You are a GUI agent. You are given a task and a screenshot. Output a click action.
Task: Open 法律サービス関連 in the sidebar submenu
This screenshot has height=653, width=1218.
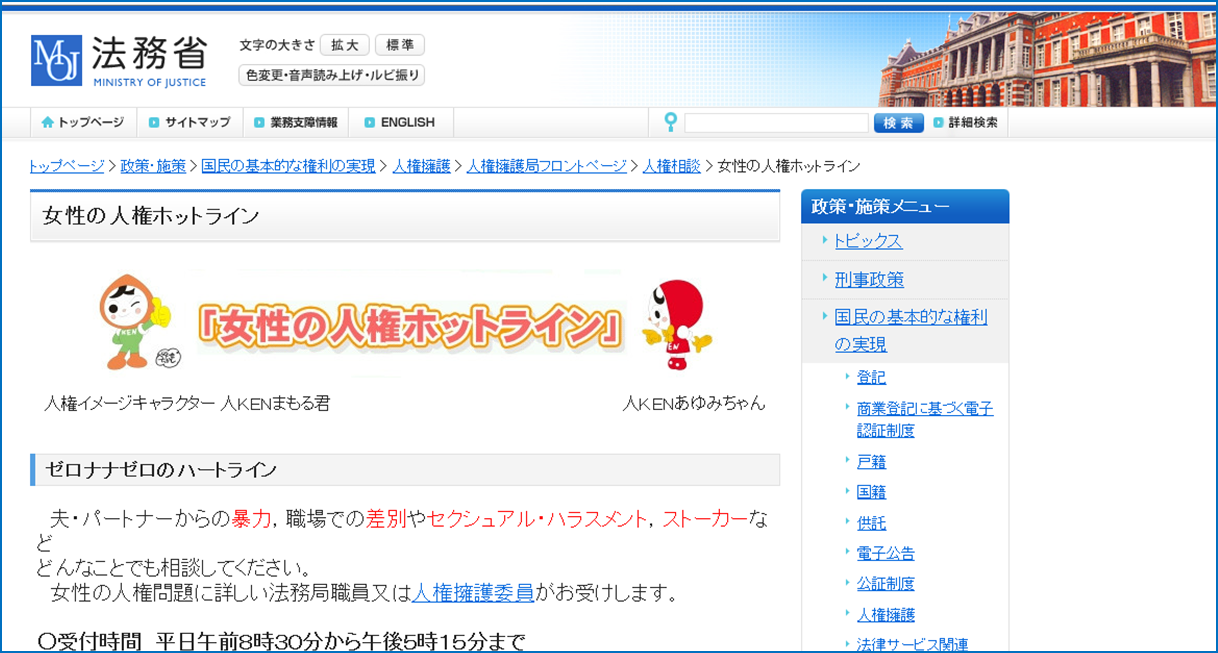[x=912, y=644]
